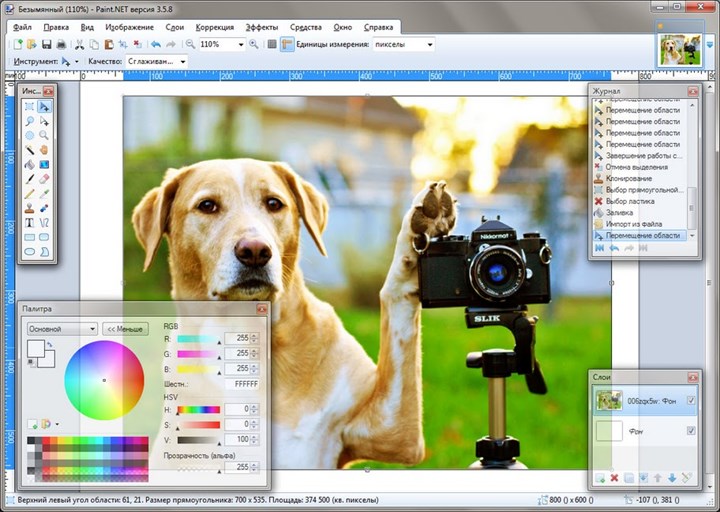Open the zoom level 110% dropdown
This screenshot has width=720, height=512.
pyautogui.click(x=240, y=44)
